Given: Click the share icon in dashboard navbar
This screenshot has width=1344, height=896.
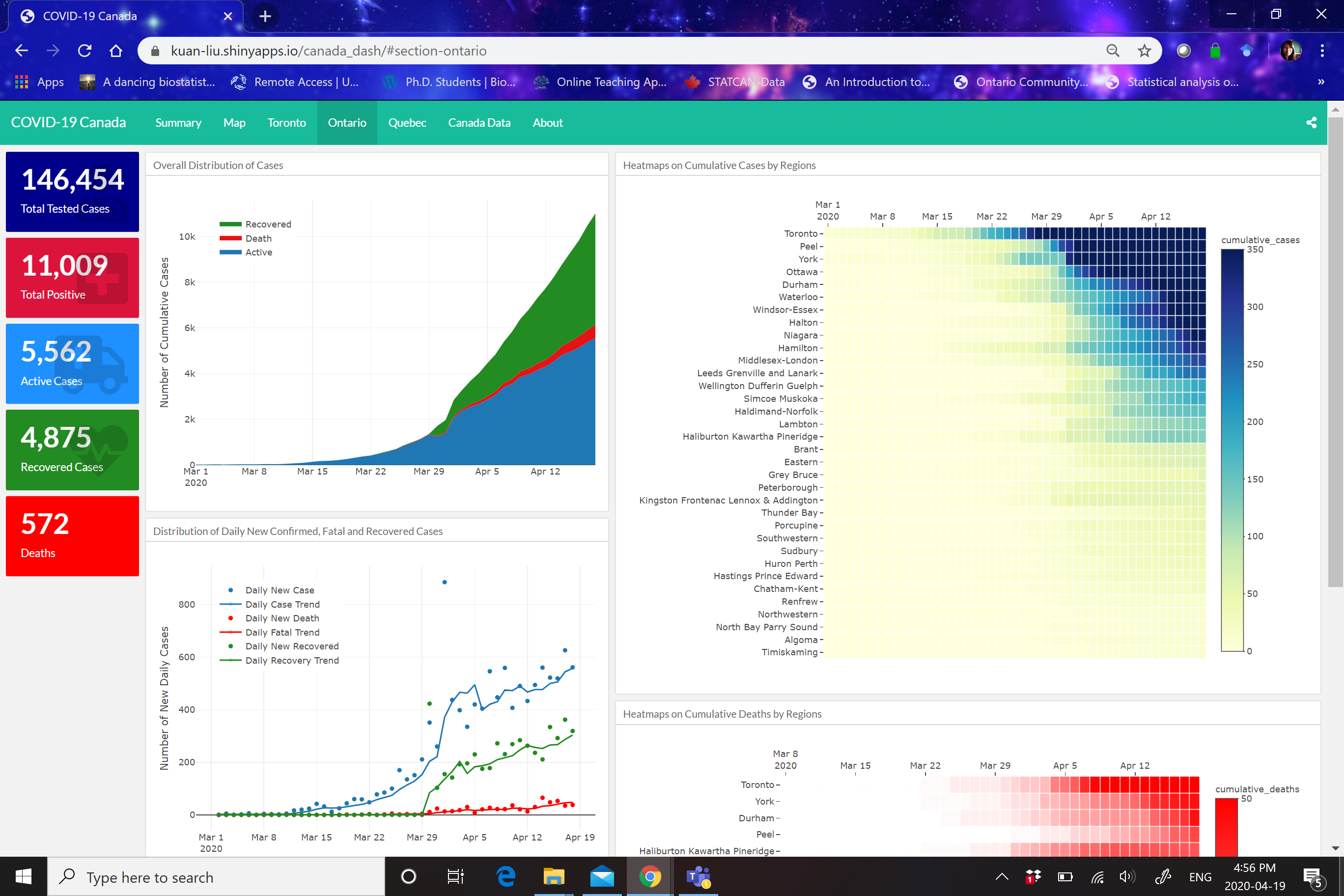Looking at the screenshot, I should [x=1311, y=123].
